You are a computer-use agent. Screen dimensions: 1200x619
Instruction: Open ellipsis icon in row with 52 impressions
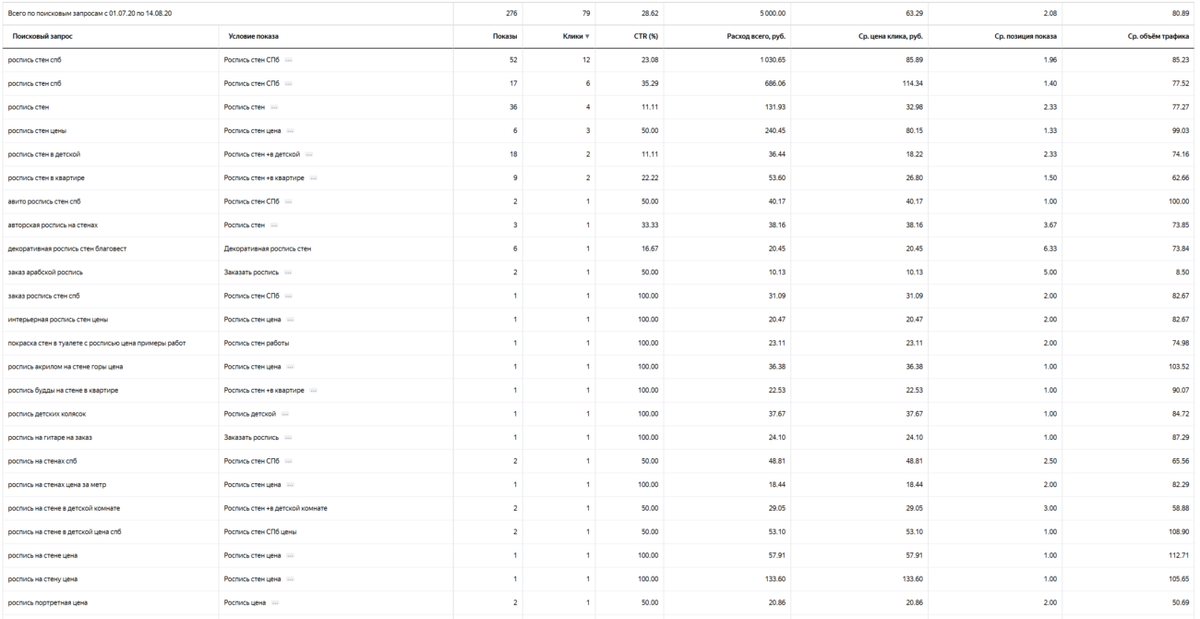click(288, 60)
